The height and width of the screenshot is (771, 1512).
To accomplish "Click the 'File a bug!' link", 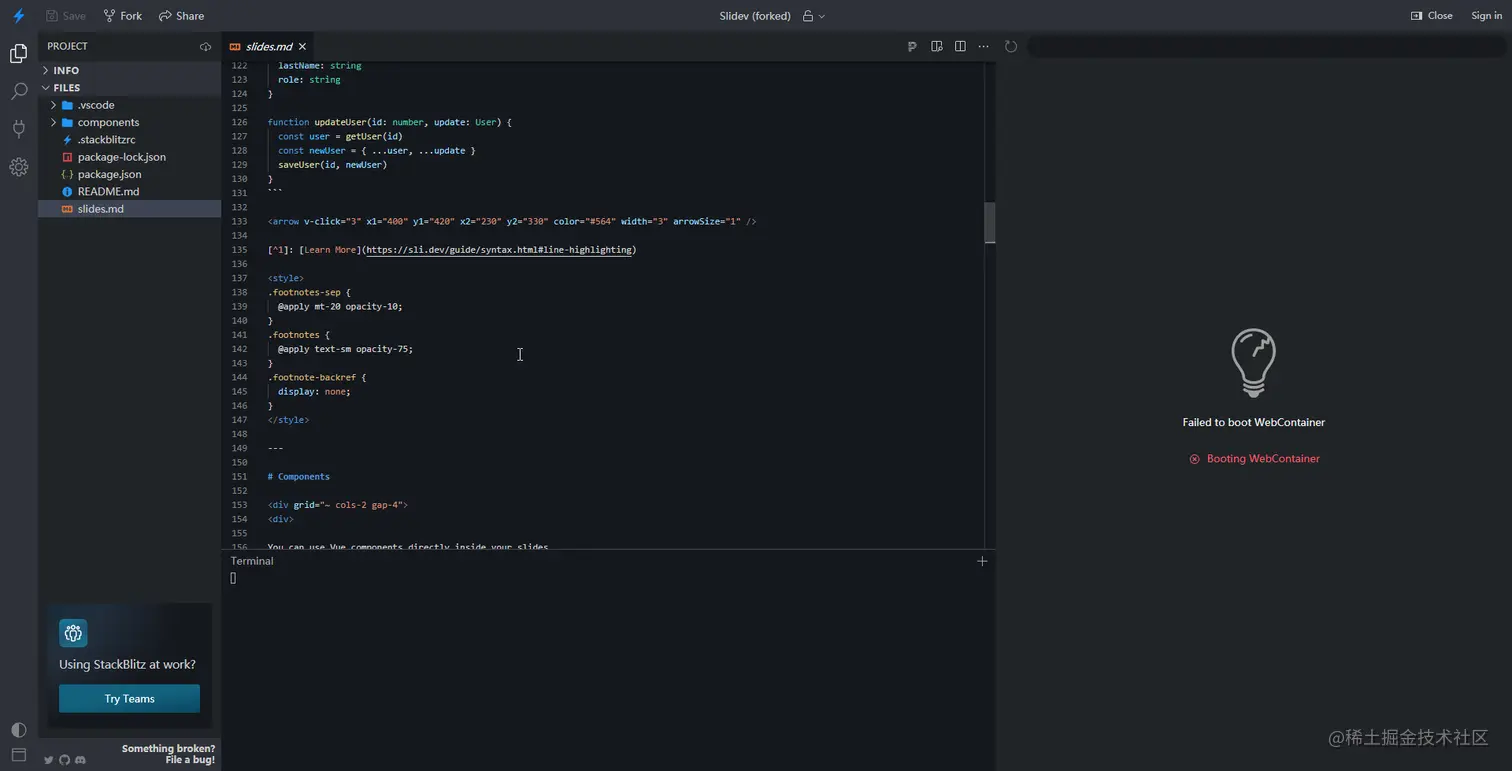I will point(190,760).
